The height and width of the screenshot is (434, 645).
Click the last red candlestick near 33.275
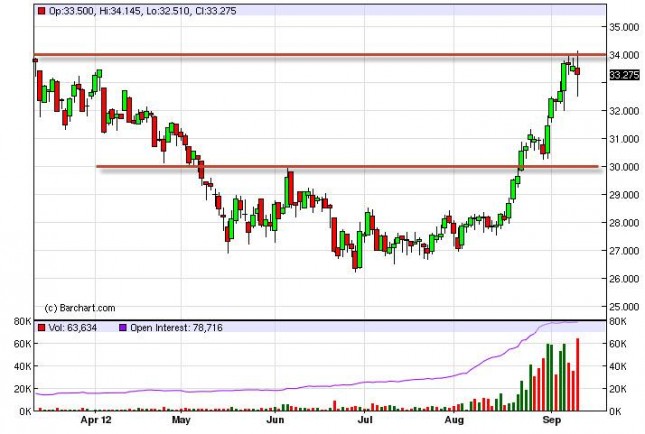[578, 72]
